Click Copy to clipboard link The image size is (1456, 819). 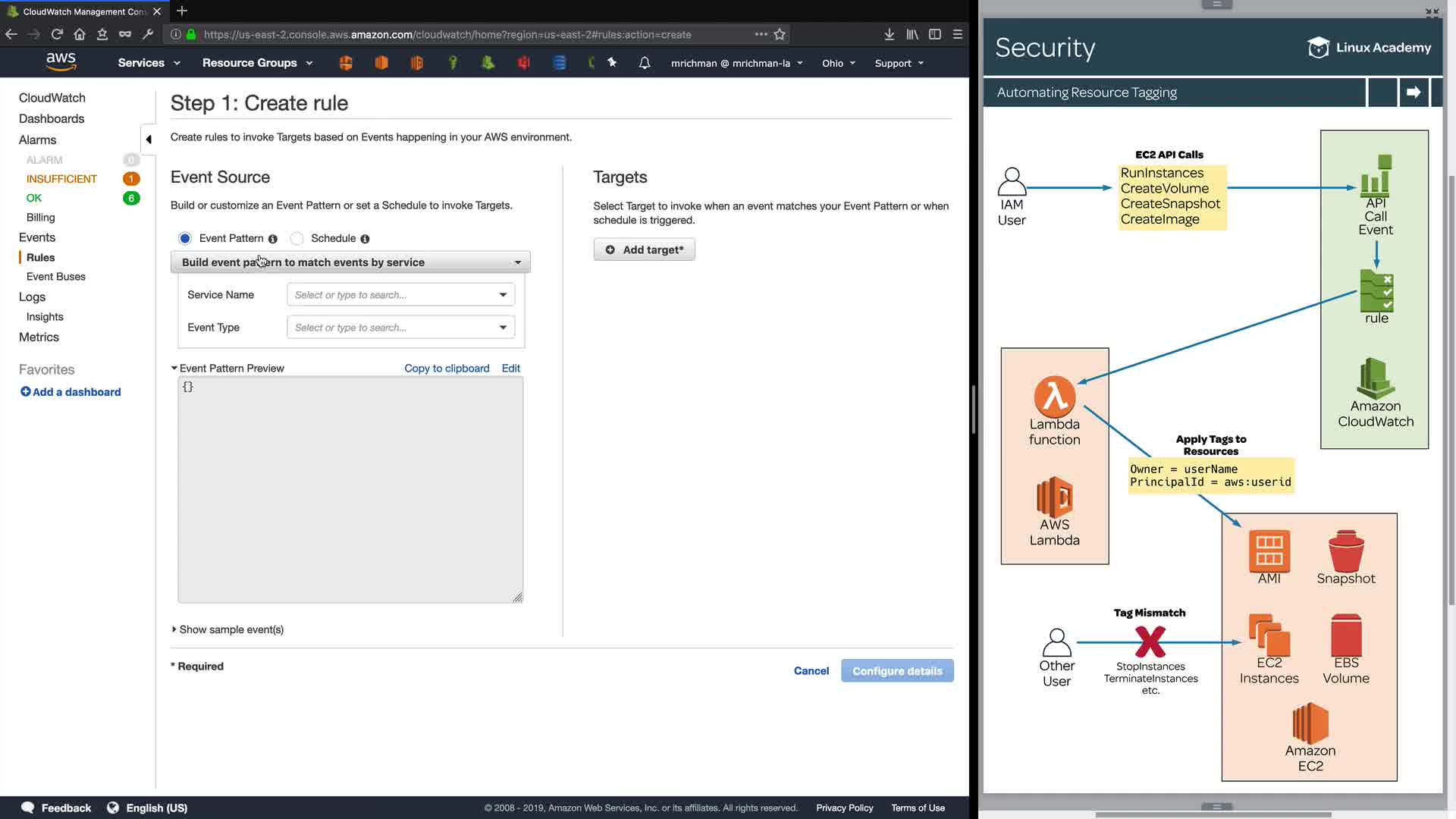point(447,369)
